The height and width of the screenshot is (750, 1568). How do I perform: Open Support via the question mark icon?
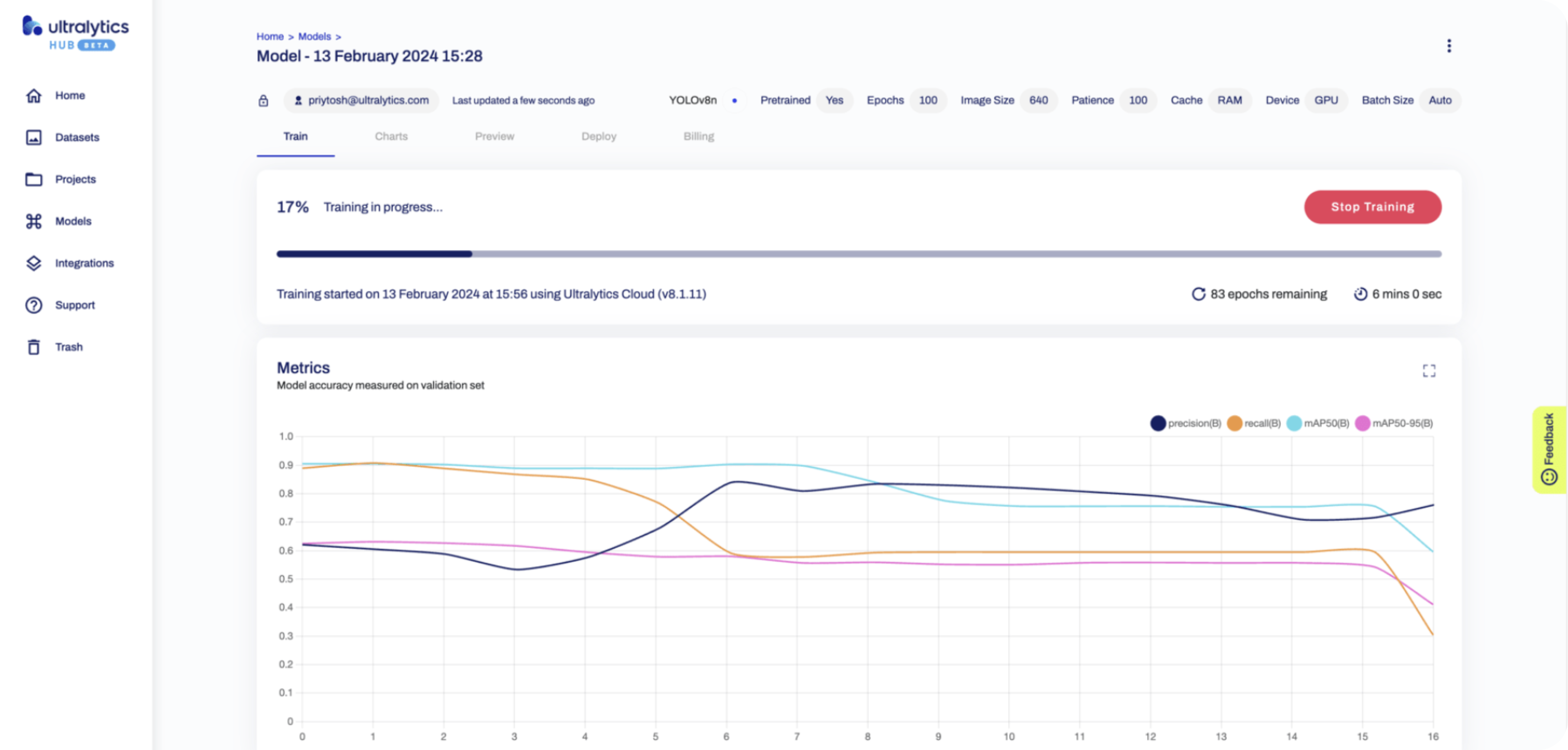pos(34,305)
